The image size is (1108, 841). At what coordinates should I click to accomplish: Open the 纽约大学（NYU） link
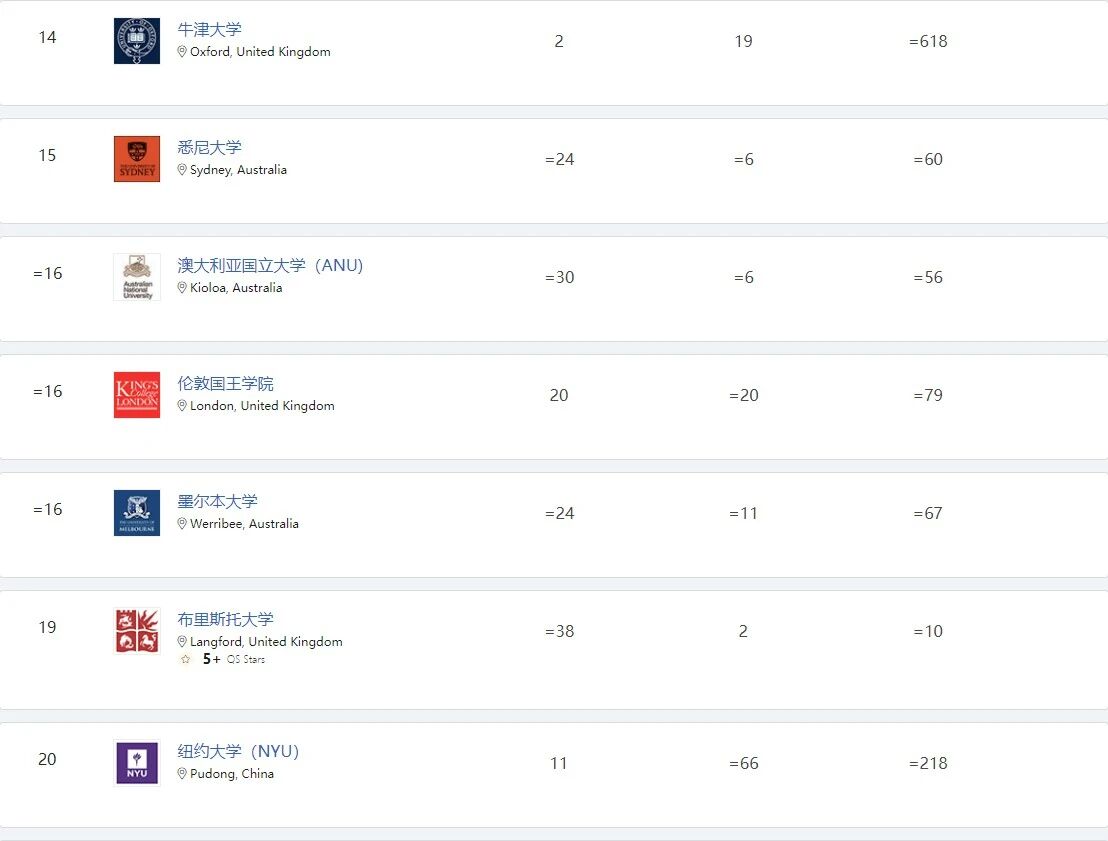238,752
